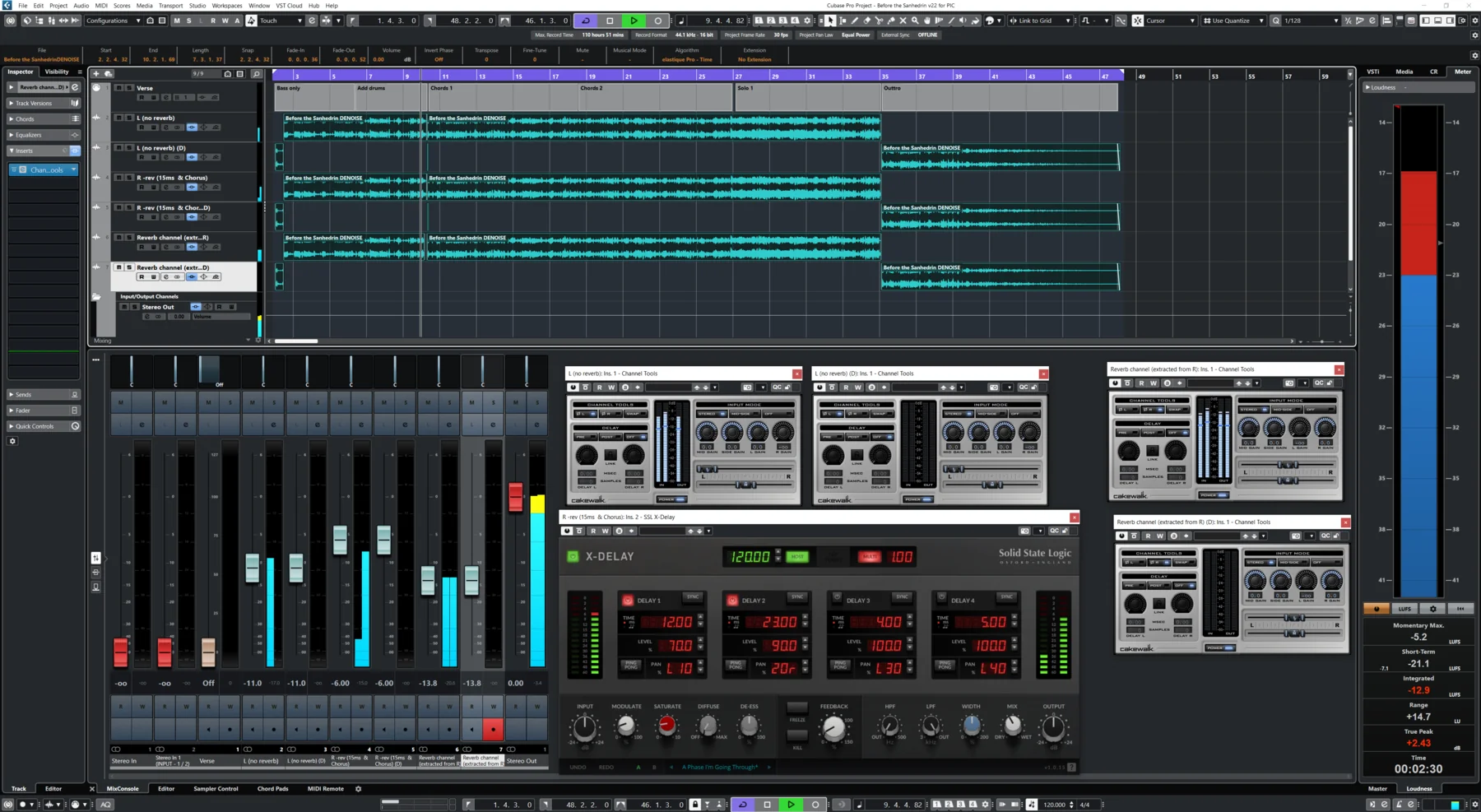Open the track list search magnifier
Viewport: 1481px width, 812px height.
coord(256,73)
